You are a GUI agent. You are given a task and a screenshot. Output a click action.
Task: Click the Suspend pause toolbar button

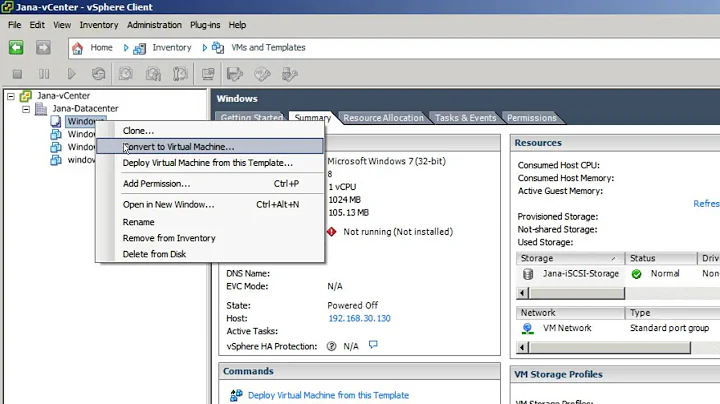click(x=44, y=74)
